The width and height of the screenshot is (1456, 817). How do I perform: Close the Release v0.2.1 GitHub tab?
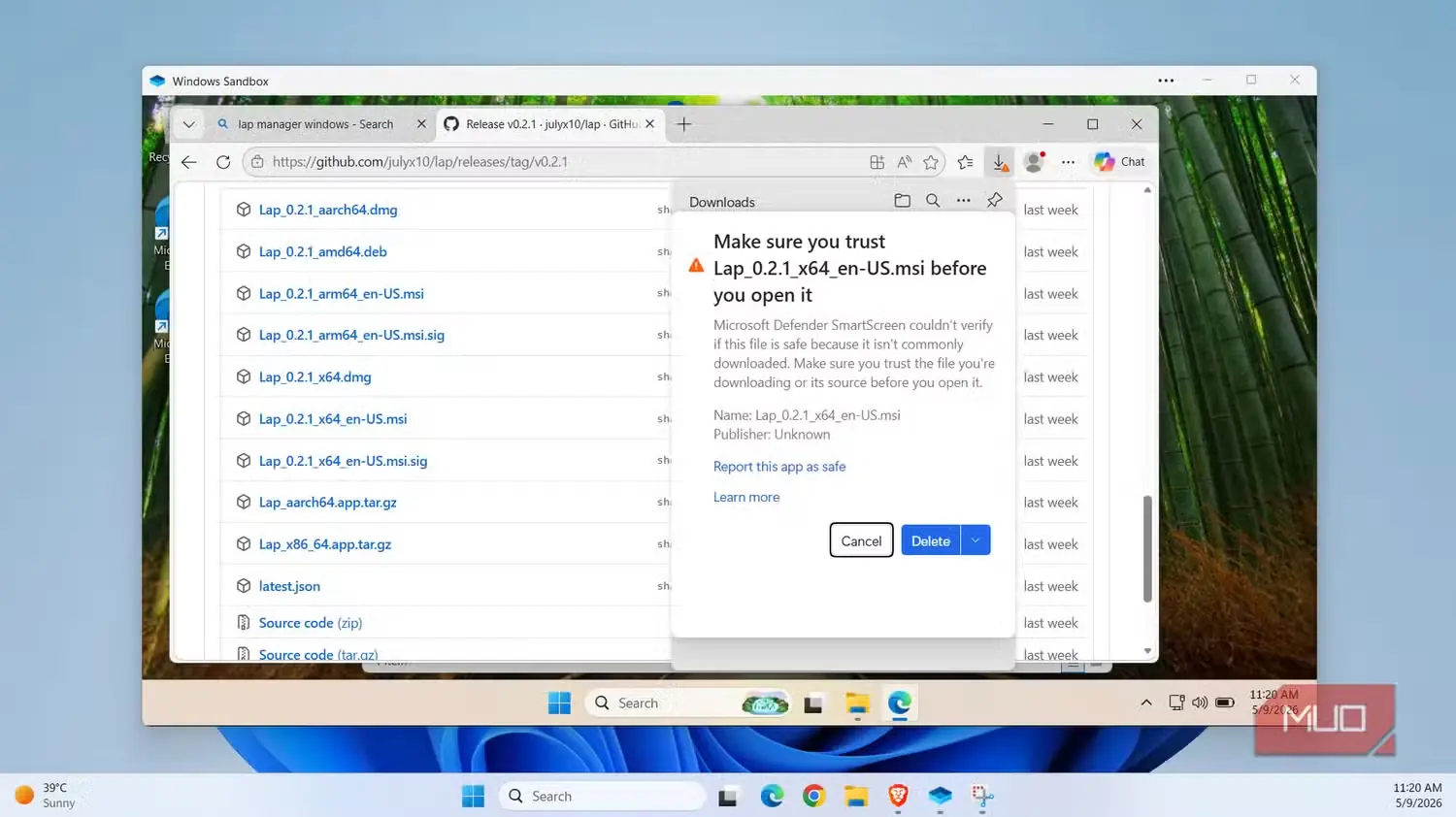[650, 124]
